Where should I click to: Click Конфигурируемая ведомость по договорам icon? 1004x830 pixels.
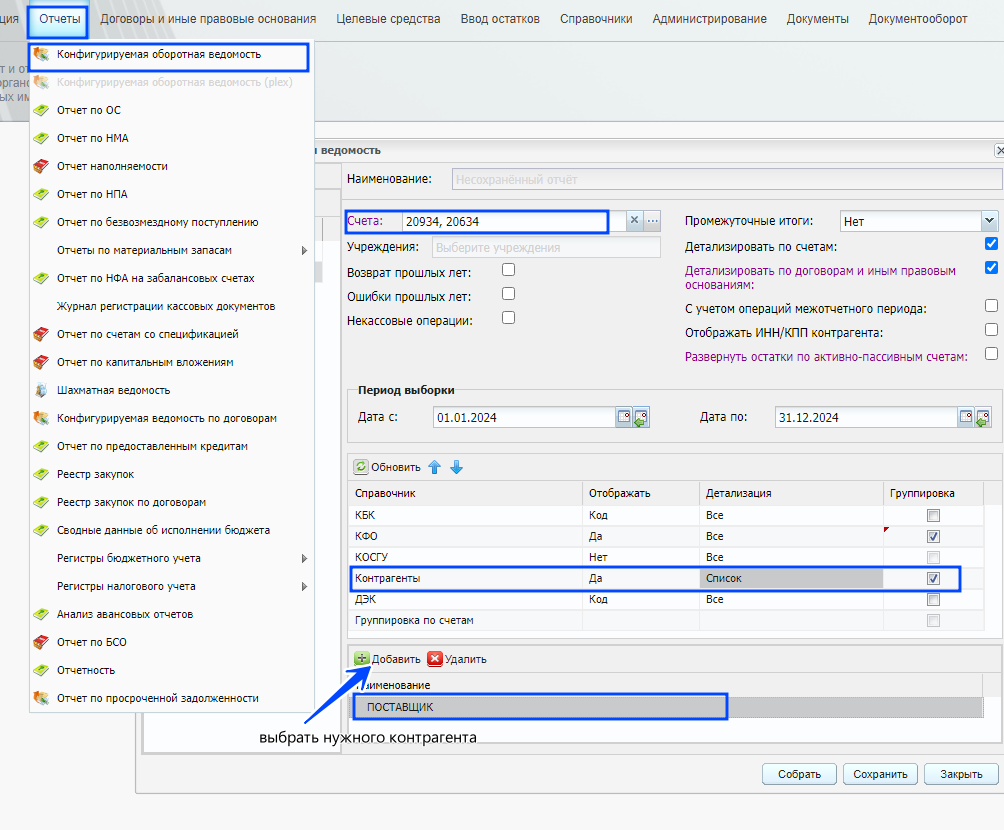[41, 418]
